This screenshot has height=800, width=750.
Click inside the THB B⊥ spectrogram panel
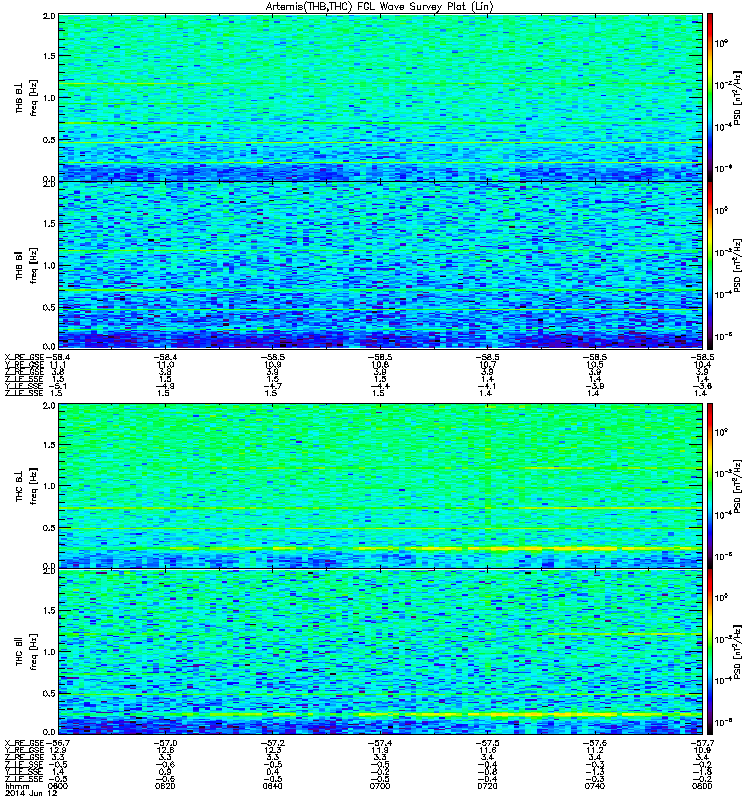[381, 97]
